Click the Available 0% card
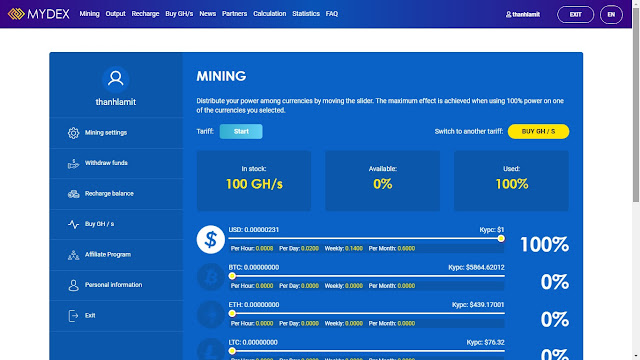The height and width of the screenshot is (360, 640). (x=382, y=181)
